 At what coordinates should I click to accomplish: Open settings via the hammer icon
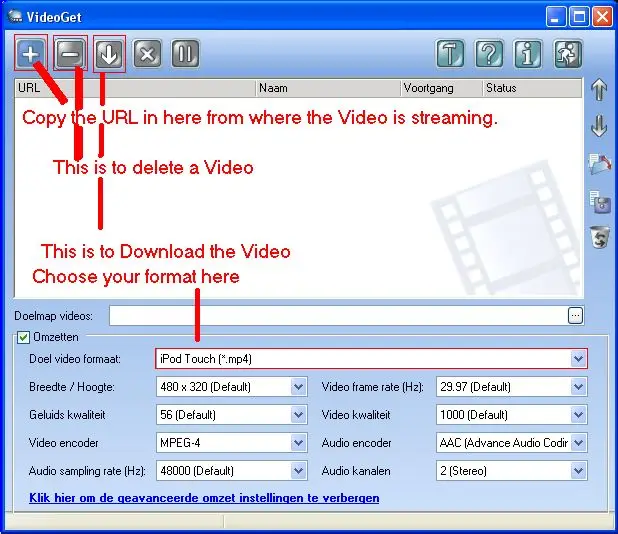pyautogui.click(x=450, y=54)
